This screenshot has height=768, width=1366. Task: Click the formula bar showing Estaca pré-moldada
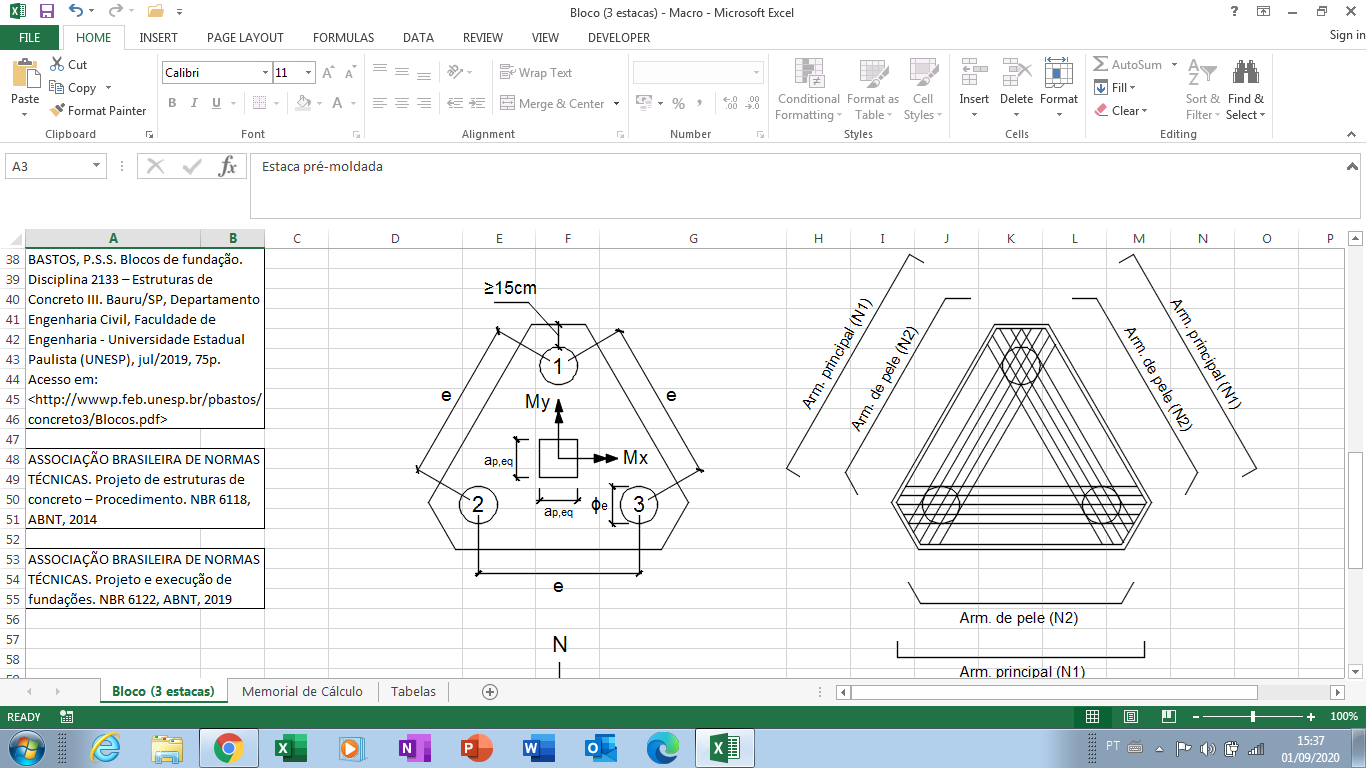(805, 185)
